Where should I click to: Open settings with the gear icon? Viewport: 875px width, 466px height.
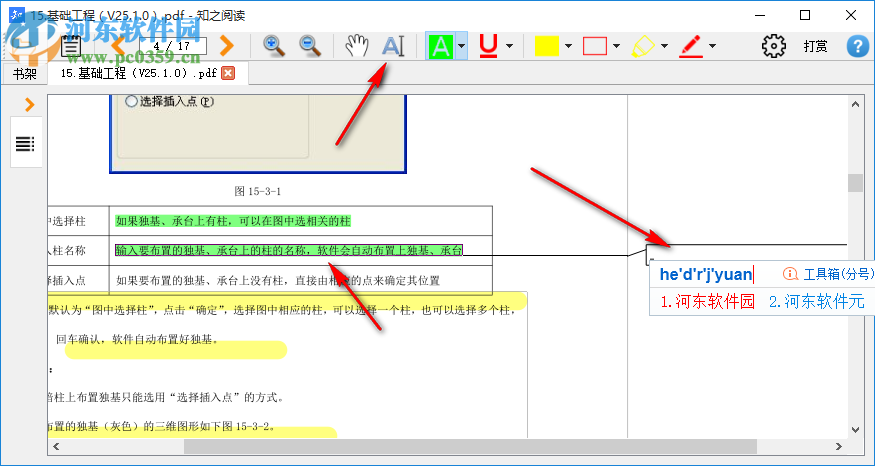pyautogui.click(x=773, y=46)
